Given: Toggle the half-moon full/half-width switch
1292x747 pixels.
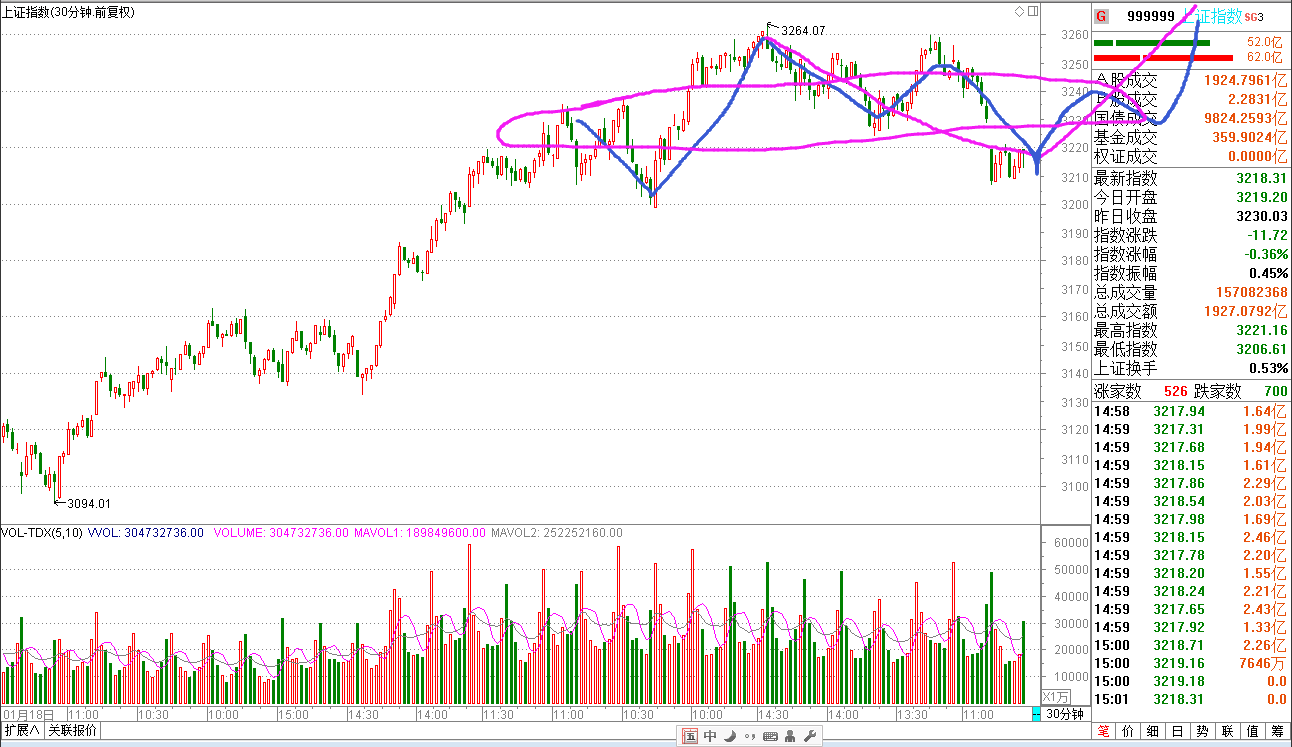Looking at the screenshot, I should pyautogui.click(x=730, y=738).
